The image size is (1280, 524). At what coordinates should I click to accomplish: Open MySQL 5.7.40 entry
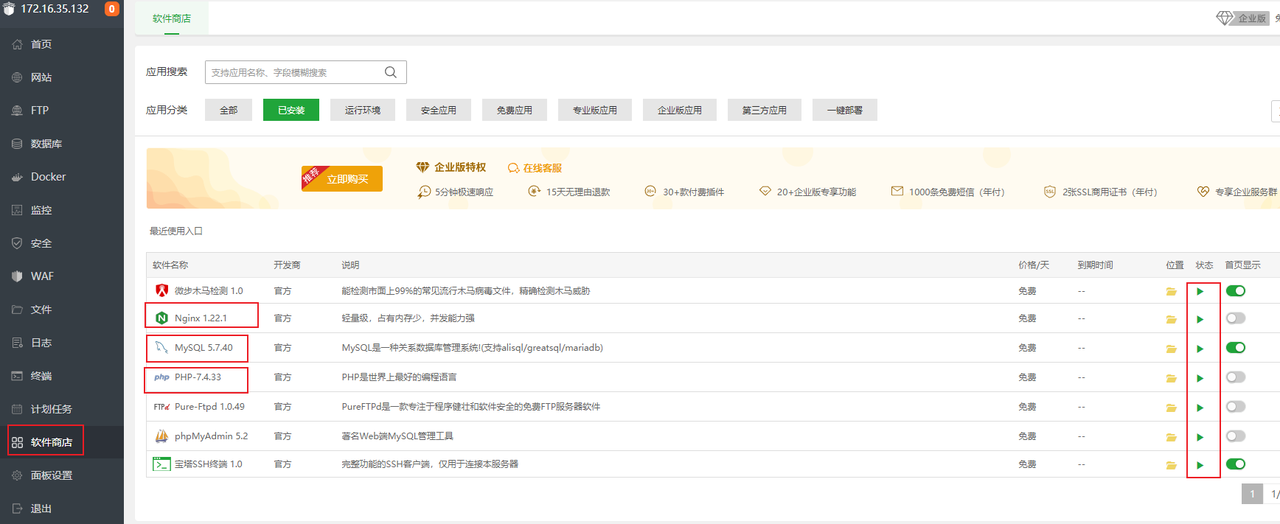[203, 348]
